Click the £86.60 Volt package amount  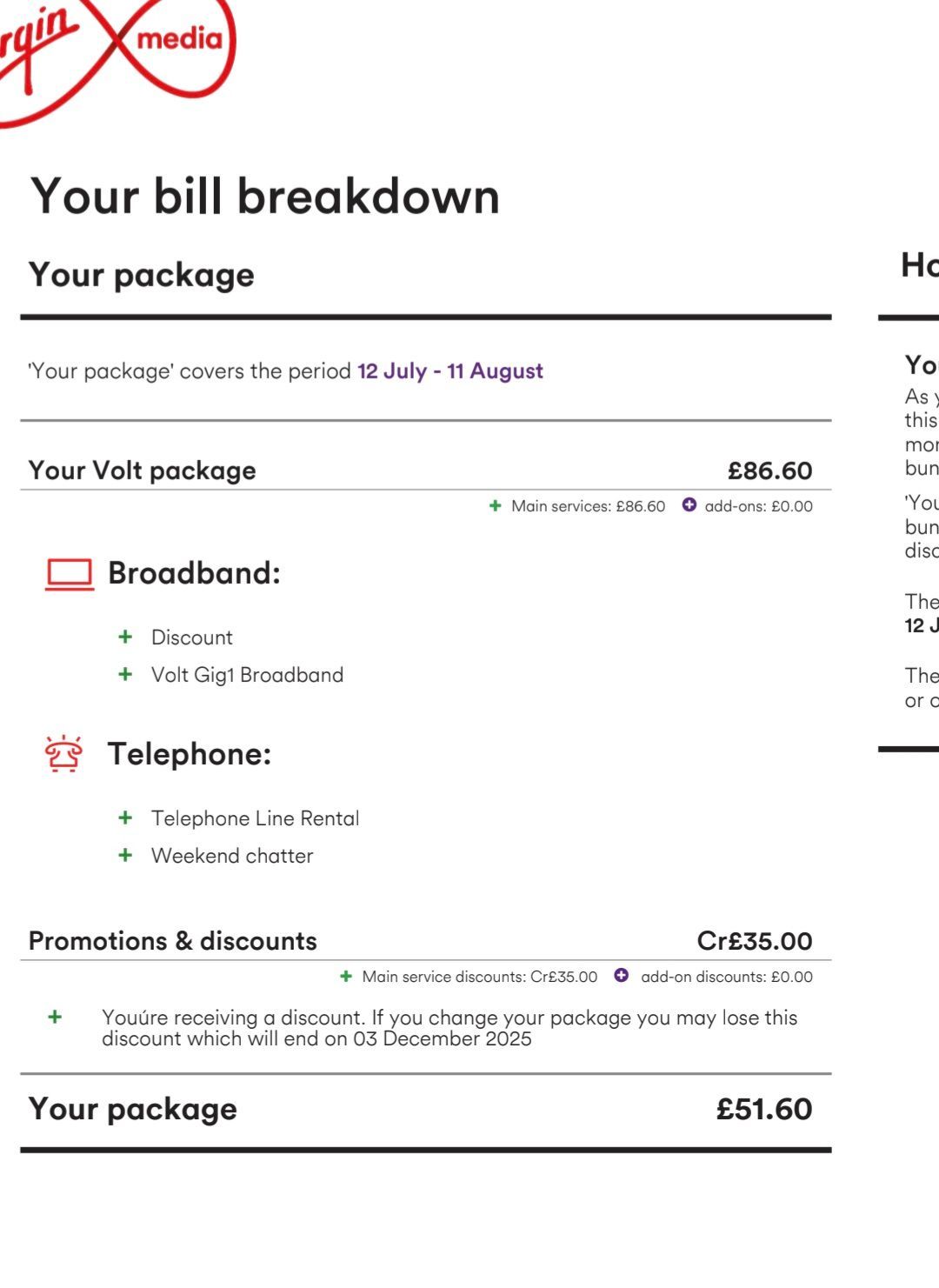point(770,470)
